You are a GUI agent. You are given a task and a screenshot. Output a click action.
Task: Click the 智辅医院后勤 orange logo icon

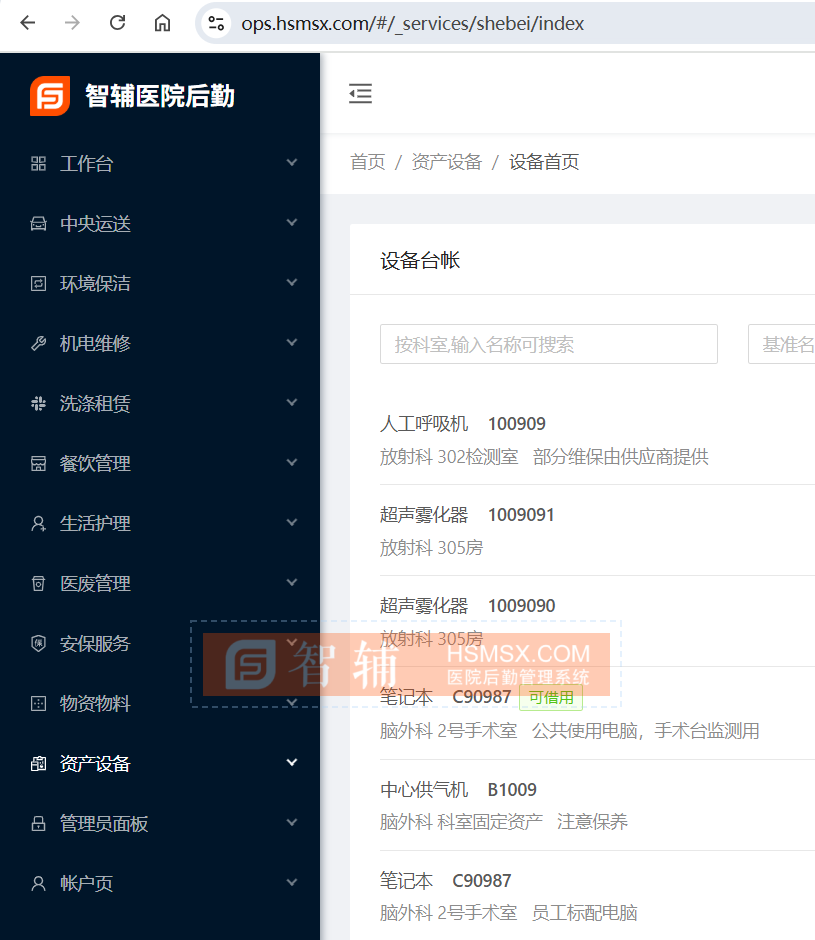(x=50, y=96)
